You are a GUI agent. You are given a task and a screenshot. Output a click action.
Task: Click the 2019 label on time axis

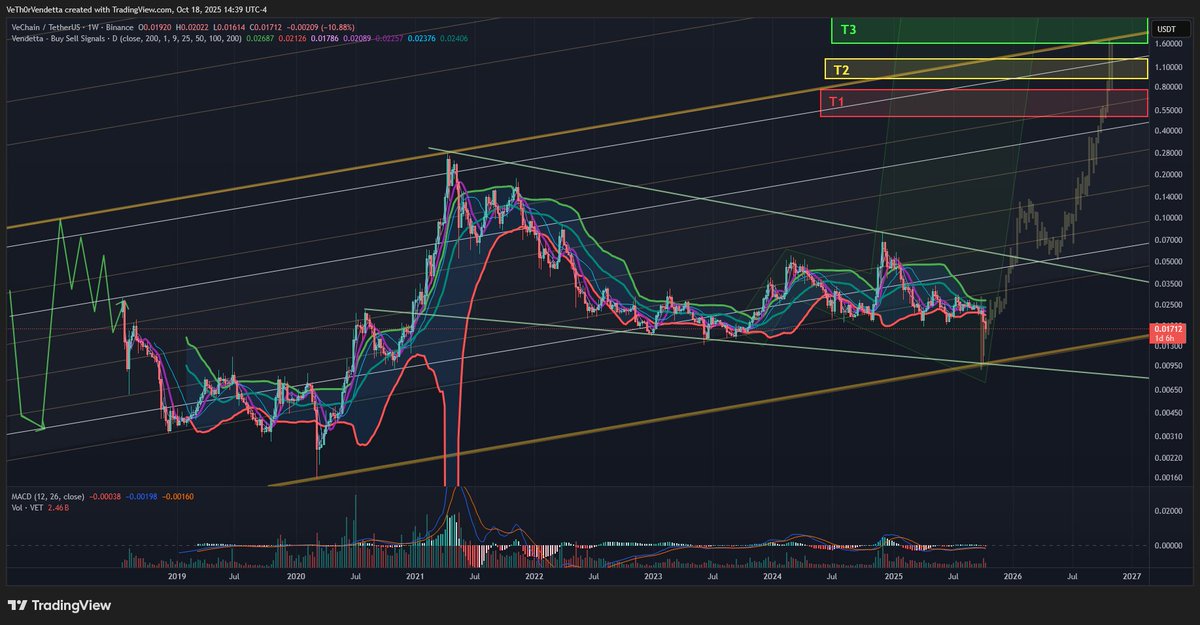click(x=177, y=577)
